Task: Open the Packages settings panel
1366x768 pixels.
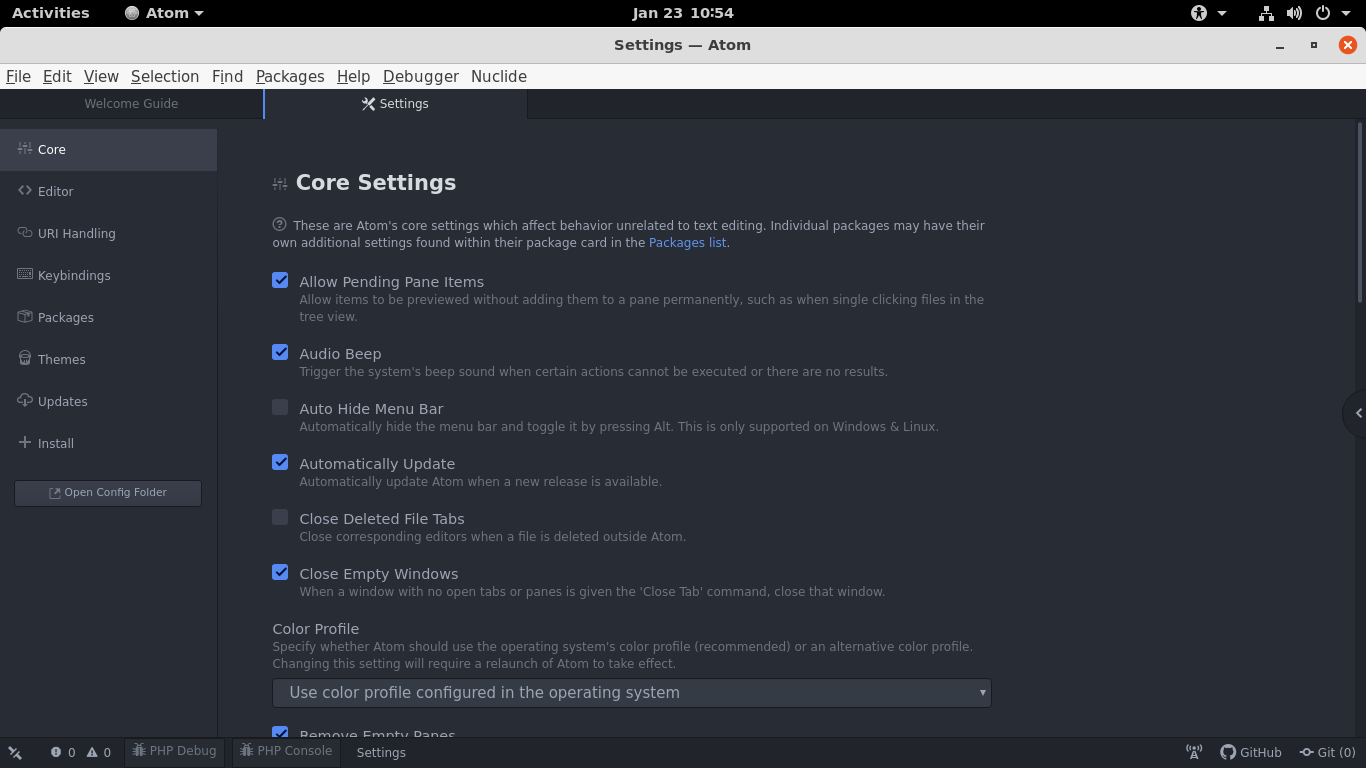Action: coord(108,317)
